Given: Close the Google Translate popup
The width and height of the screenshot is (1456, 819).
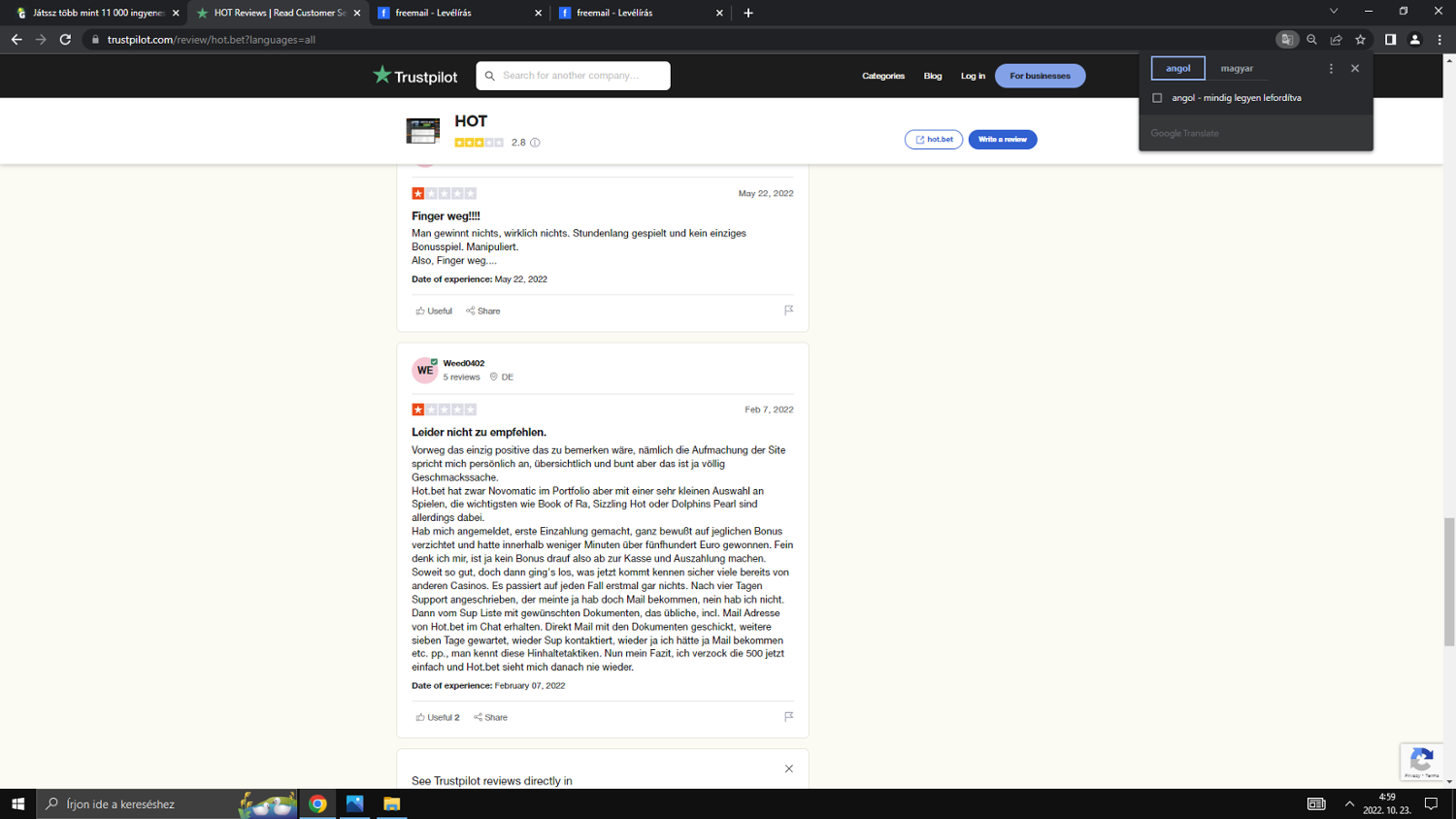Looking at the screenshot, I should (x=1355, y=68).
